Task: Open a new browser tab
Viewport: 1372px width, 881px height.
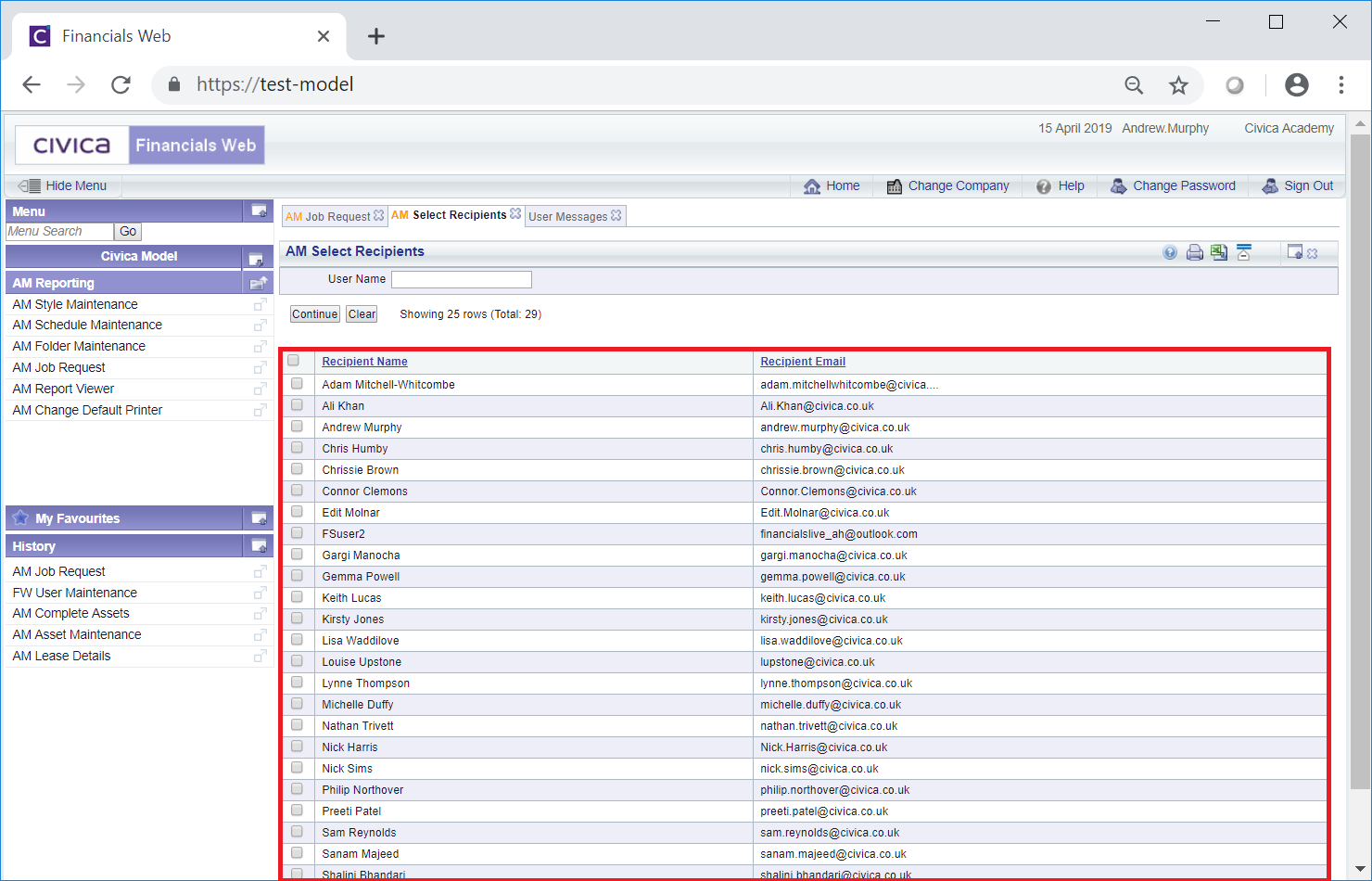Action: click(375, 36)
